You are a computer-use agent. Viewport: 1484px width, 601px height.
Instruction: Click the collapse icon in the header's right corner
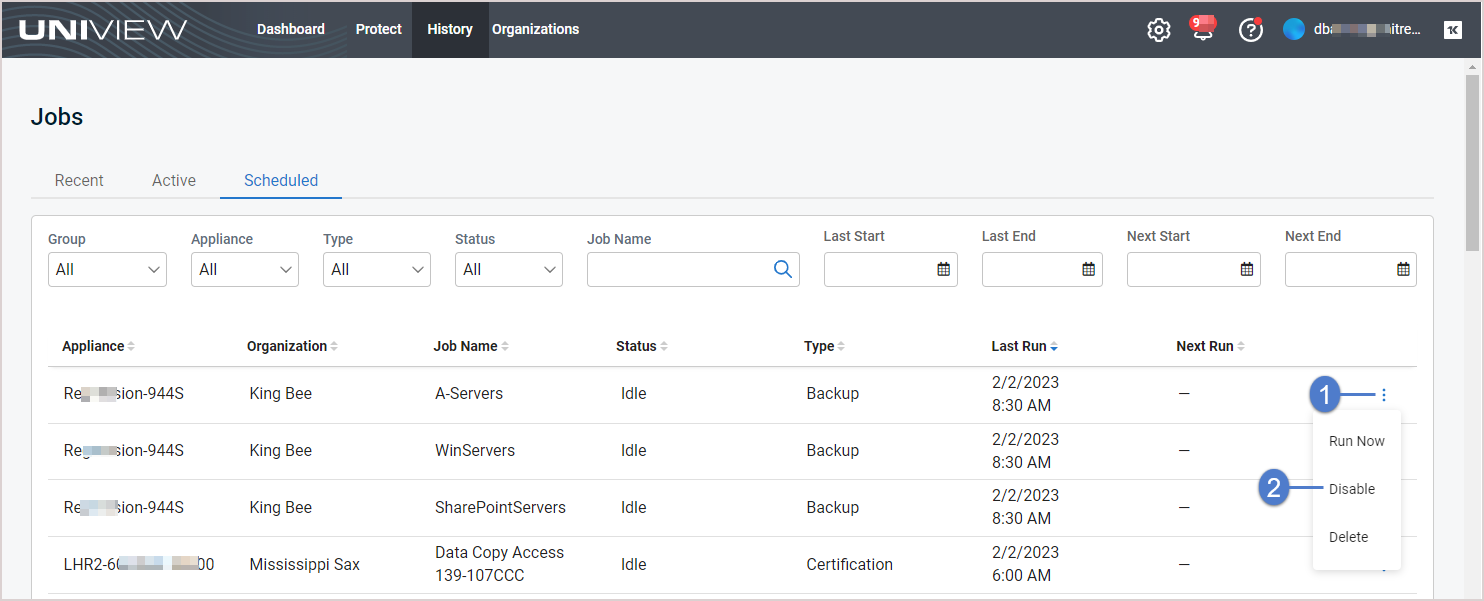1452,30
